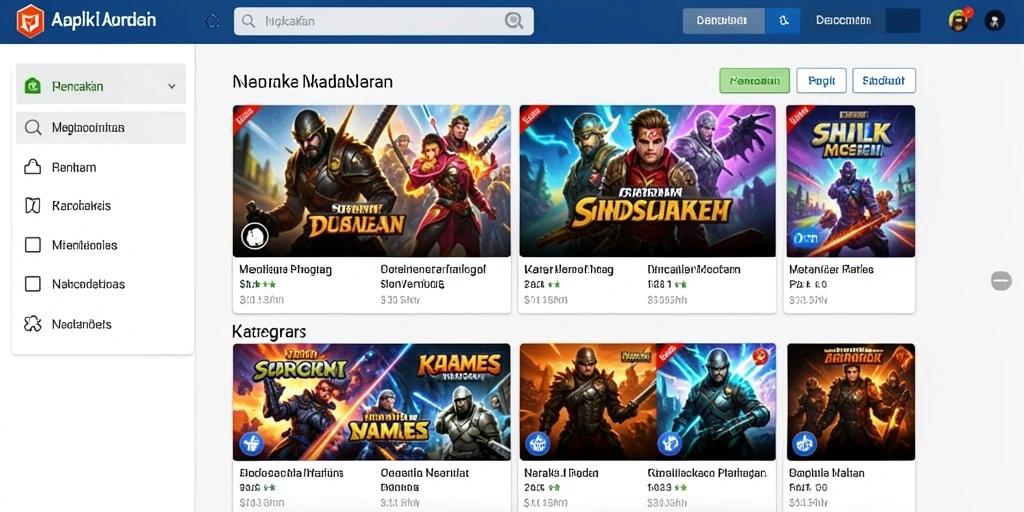Image resolution: width=1024 pixels, height=512 pixels.
Task: Open the dark user profile avatar
Action: pyautogui.click(x=995, y=21)
